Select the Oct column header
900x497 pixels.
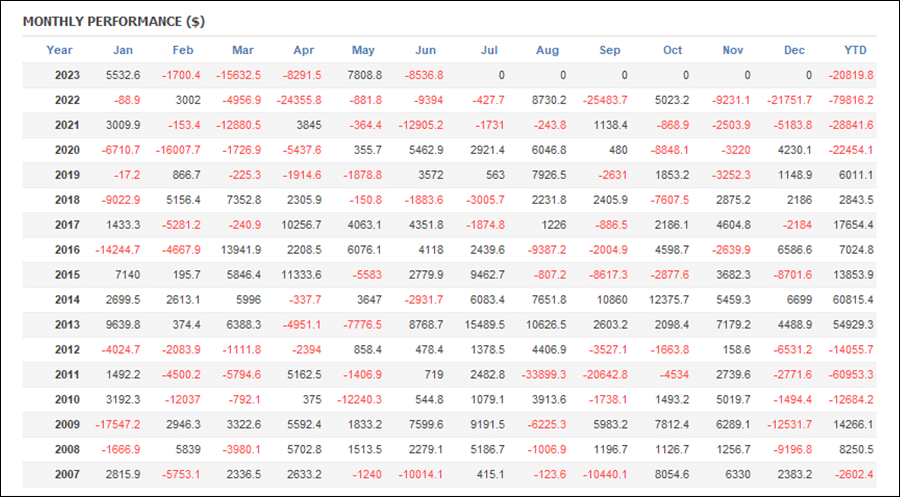(673, 50)
